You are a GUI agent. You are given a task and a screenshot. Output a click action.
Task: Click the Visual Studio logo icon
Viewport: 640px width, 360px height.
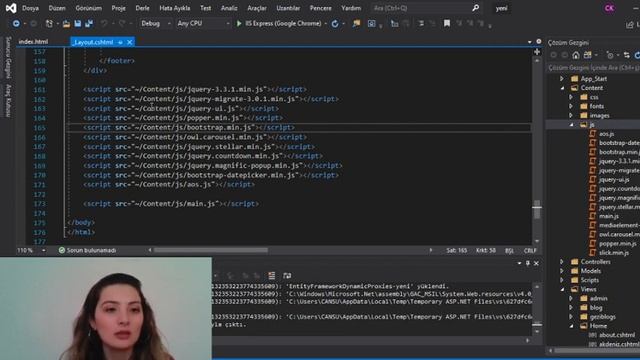(x=11, y=8)
